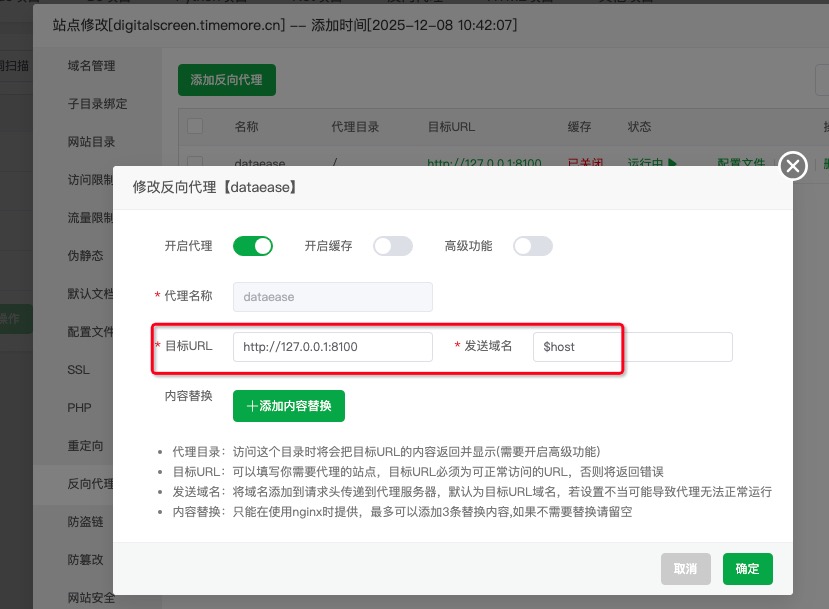Open the 域名管理 sidebar tab
The image size is (829, 609).
[x=91, y=66]
